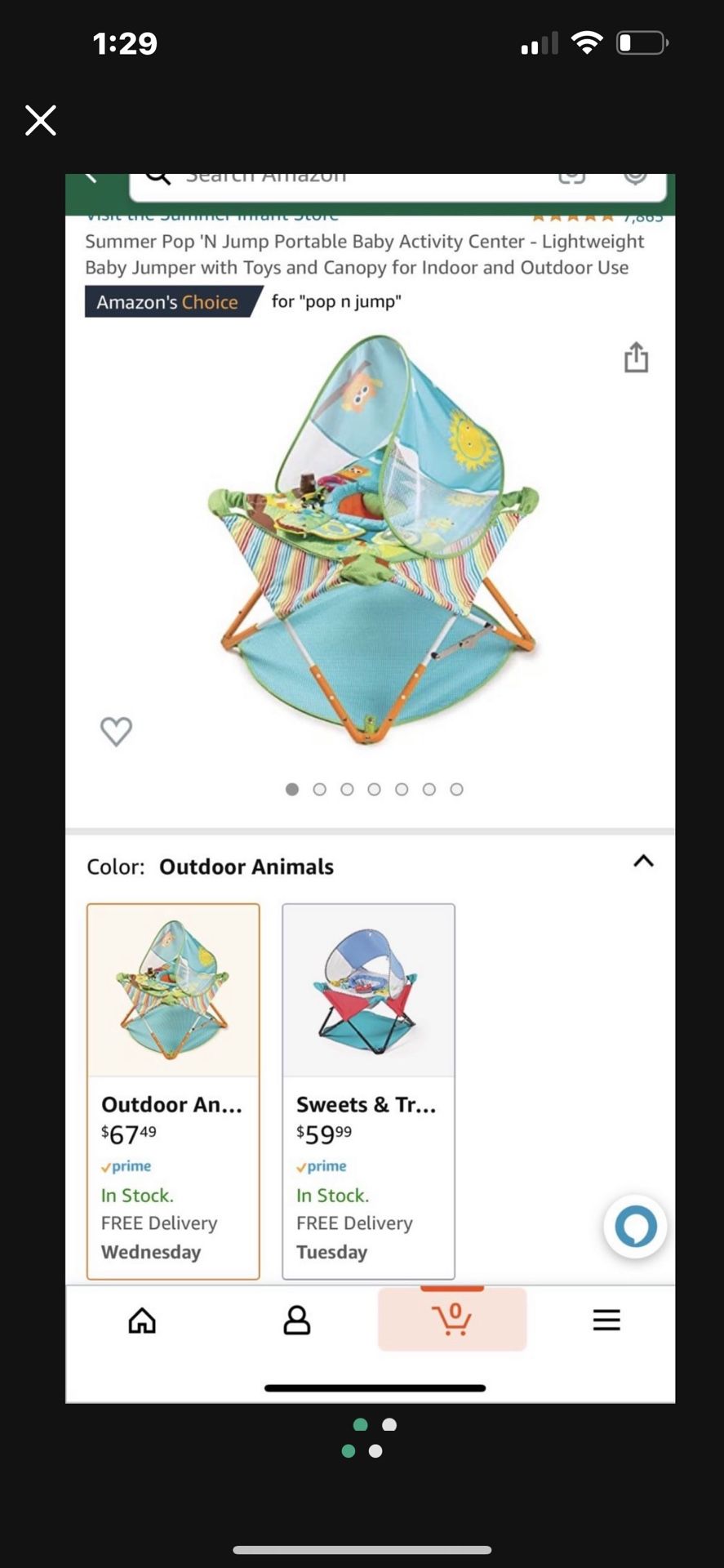Screen dimensions: 724x1568
Task: Tap the back arrow in Amazon header
Action: coord(91,178)
